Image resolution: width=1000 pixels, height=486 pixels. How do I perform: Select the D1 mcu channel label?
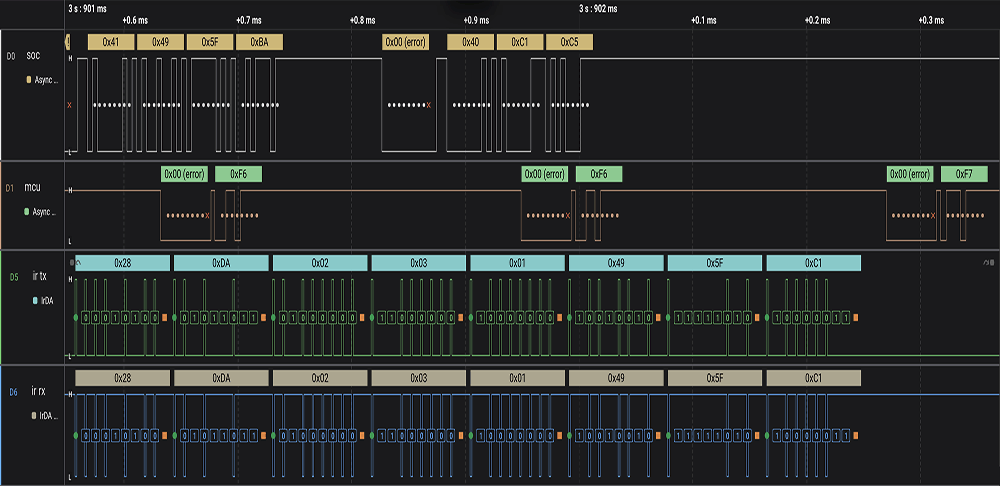[x=32, y=187]
